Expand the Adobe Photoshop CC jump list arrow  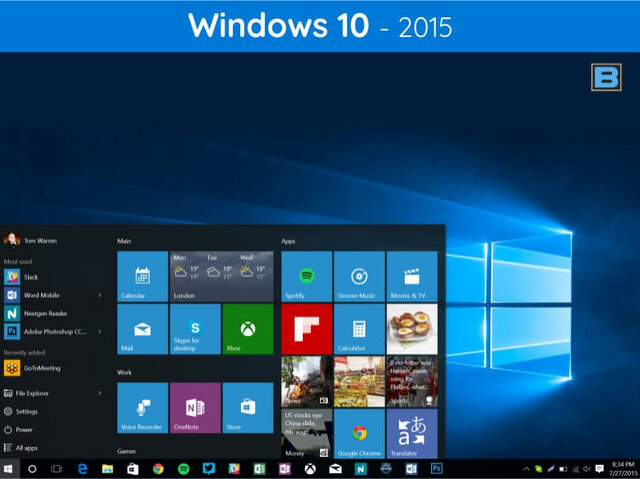tap(100, 332)
